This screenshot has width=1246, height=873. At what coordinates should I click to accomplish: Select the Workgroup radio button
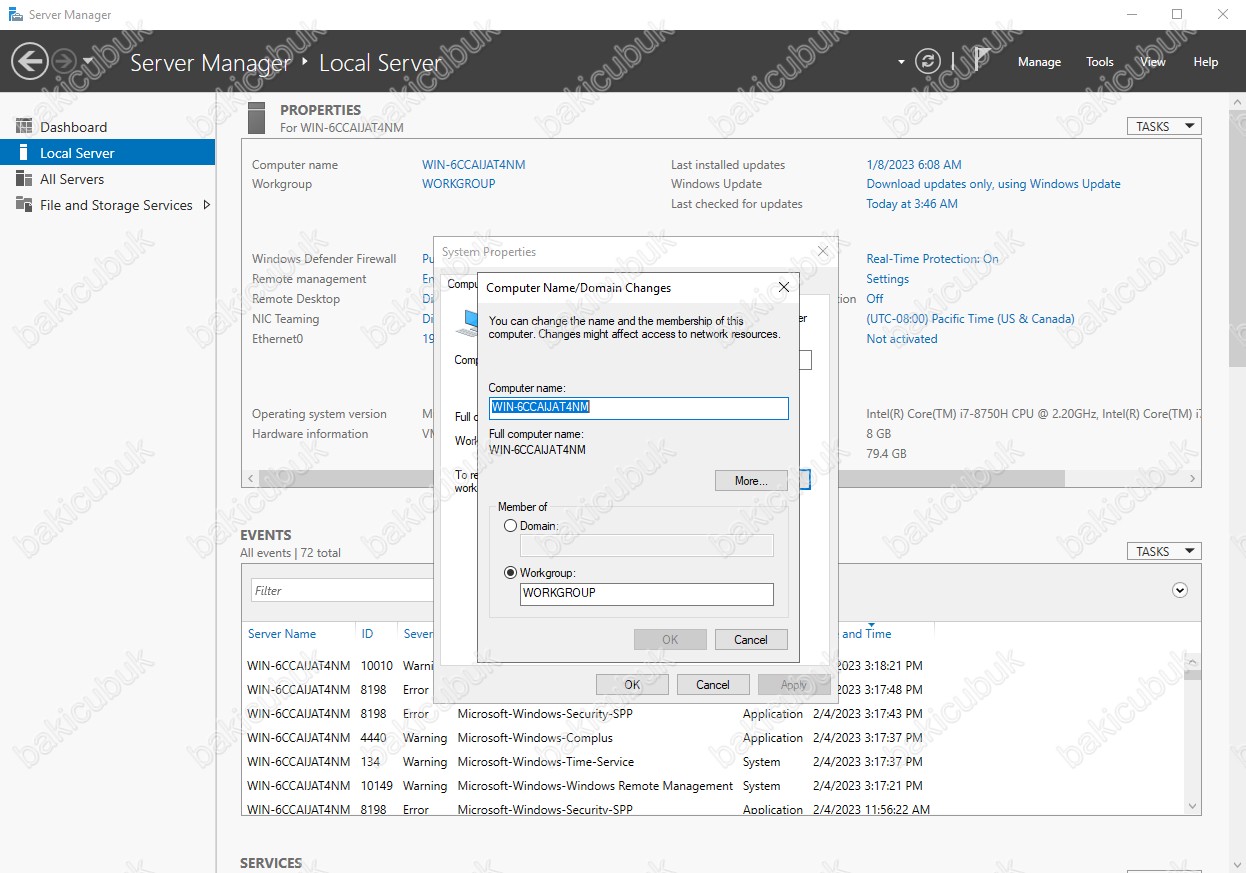(511, 573)
